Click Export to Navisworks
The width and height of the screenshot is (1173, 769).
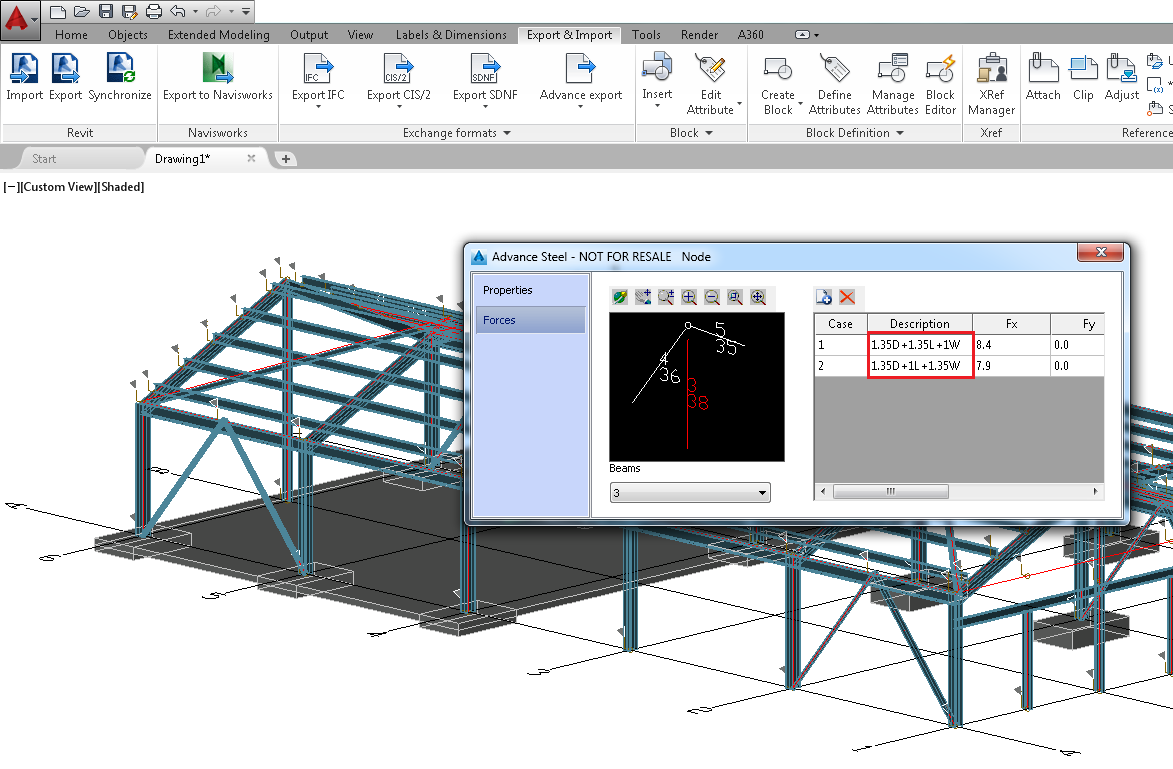pyautogui.click(x=218, y=76)
